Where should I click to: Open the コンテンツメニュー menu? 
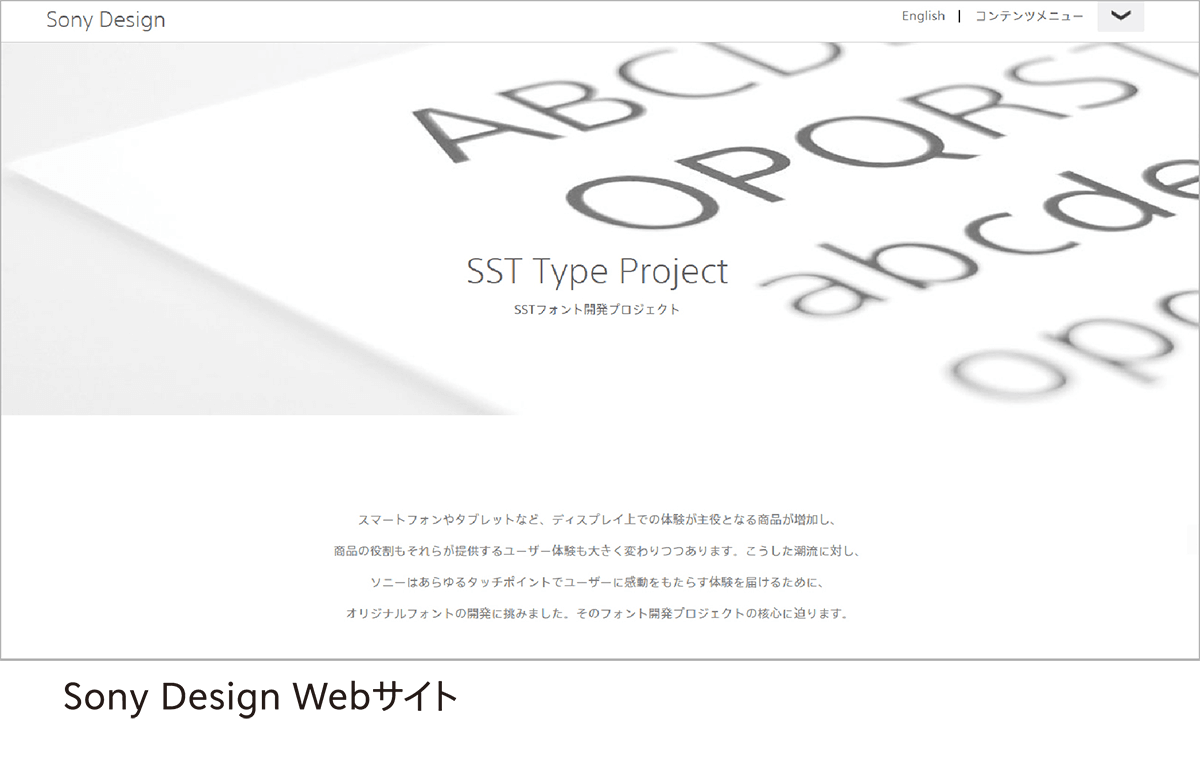[x=1029, y=16]
